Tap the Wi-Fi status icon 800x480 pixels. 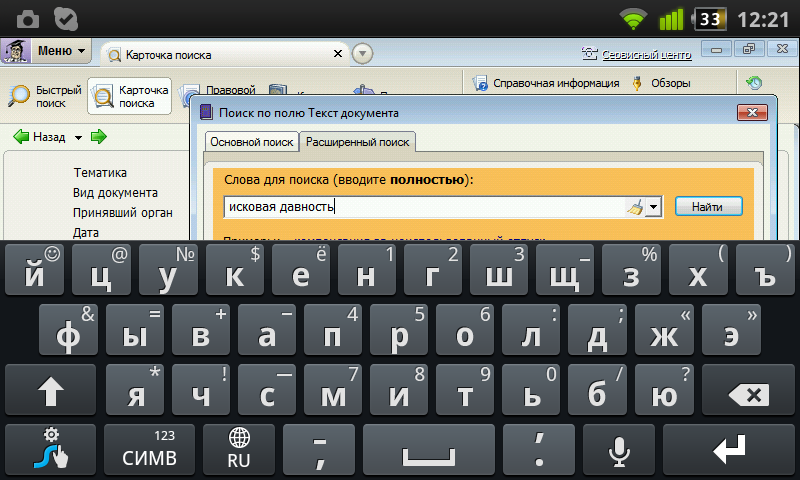click(x=633, y=19)
